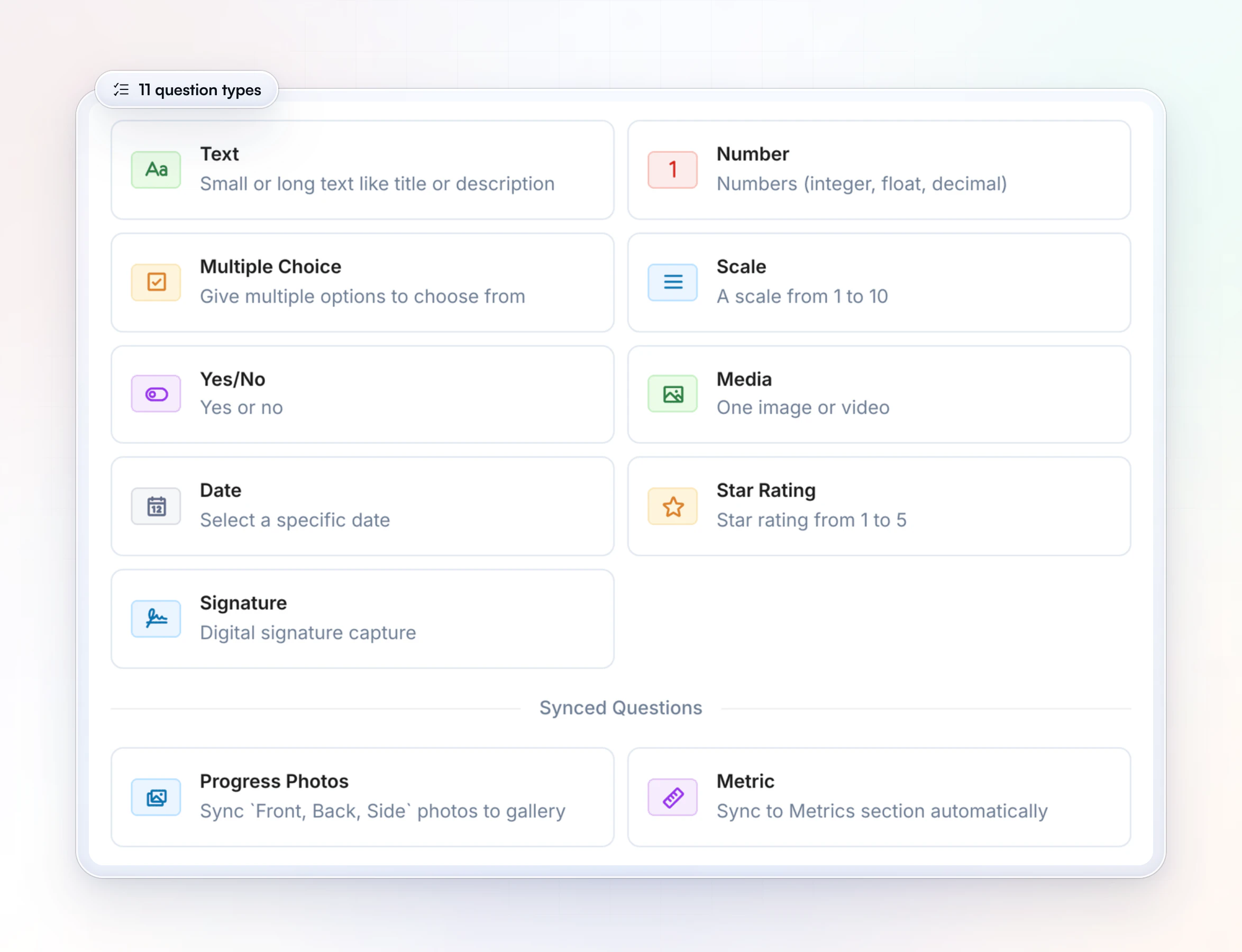Viewport: 1242px width, 952px height.
Task: Click 'Sync Front, Back, Side photos' description
Action: coord(383,811)
